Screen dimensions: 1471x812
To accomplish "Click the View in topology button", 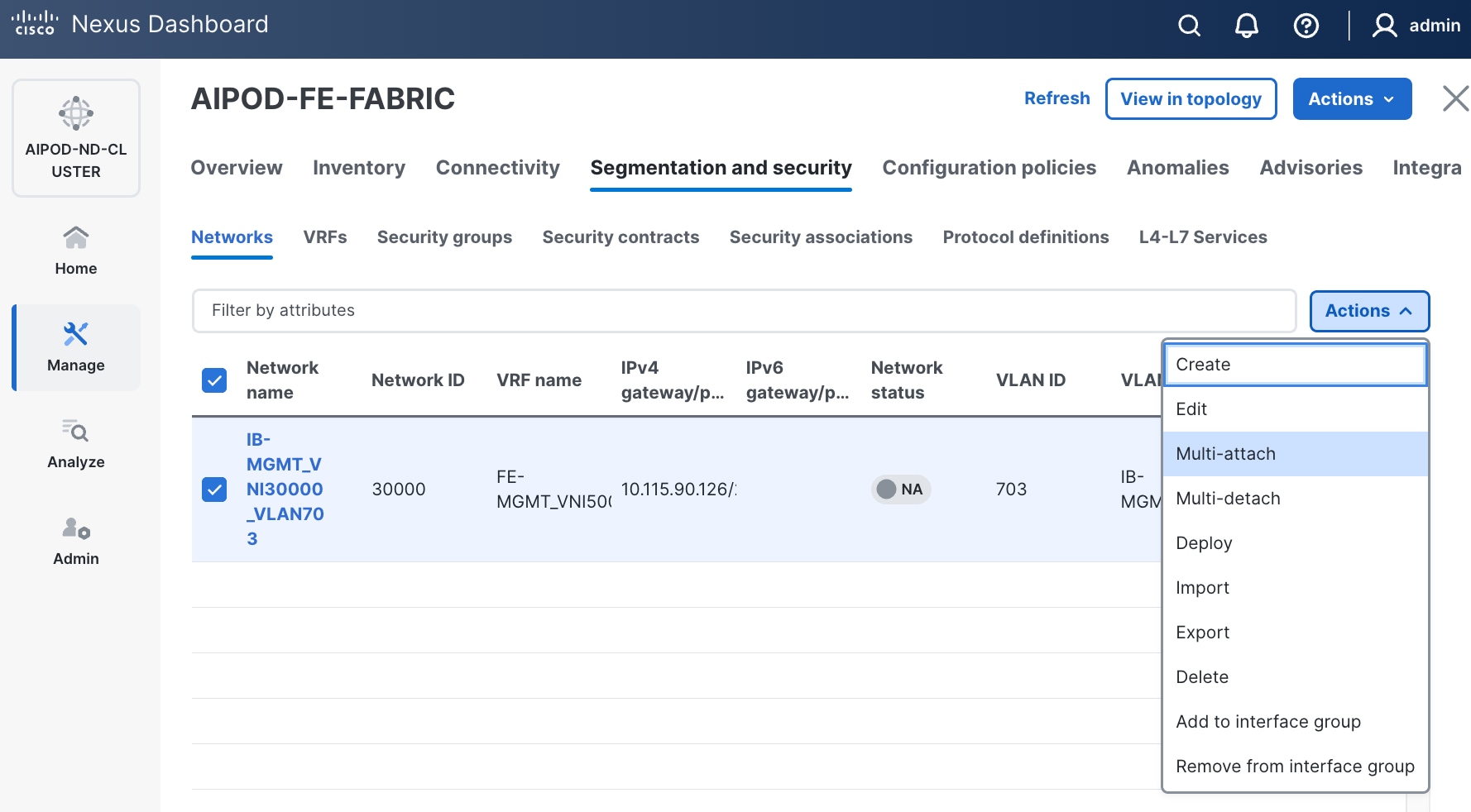I will click(1191, 99).
